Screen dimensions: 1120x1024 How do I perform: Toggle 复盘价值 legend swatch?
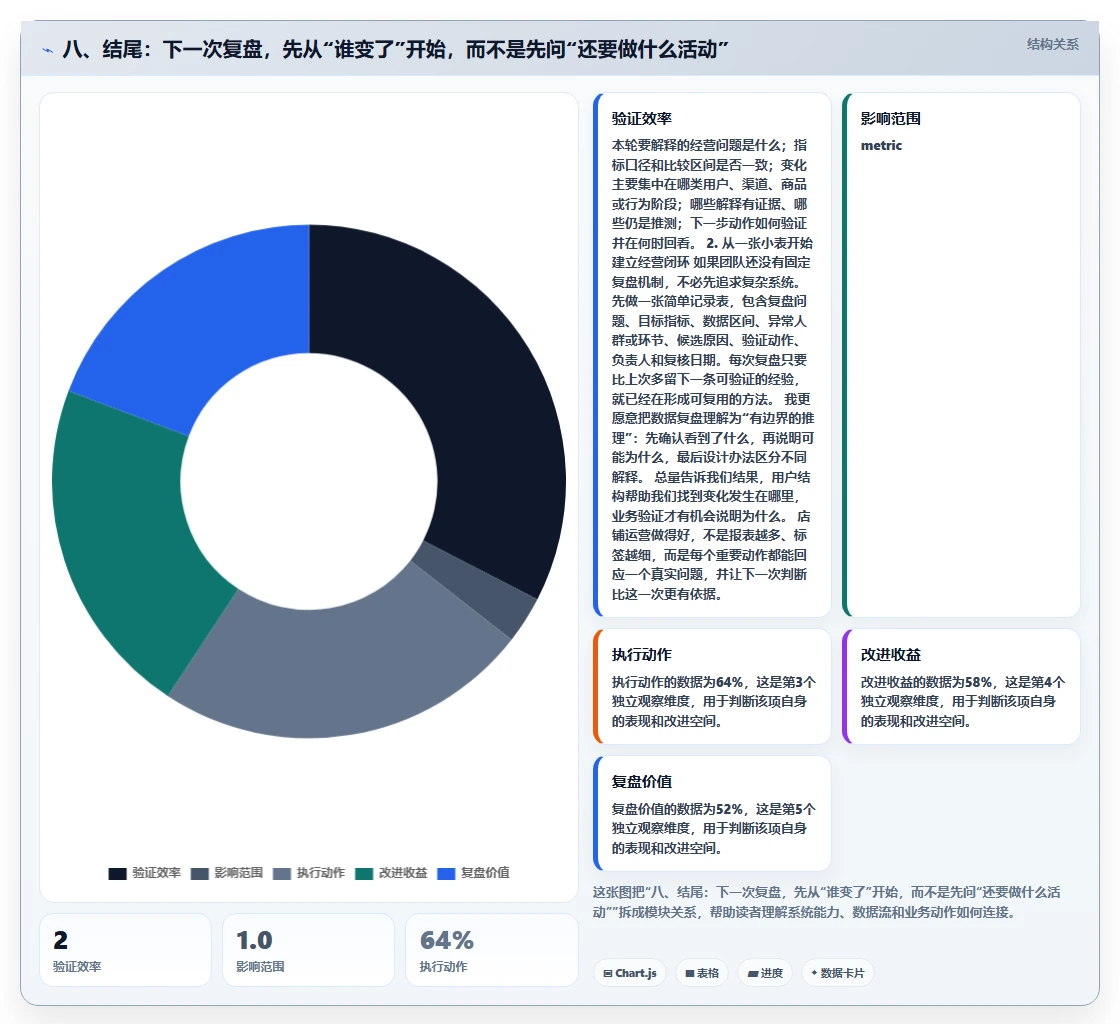pyautogui.click(x=446, y=873)
